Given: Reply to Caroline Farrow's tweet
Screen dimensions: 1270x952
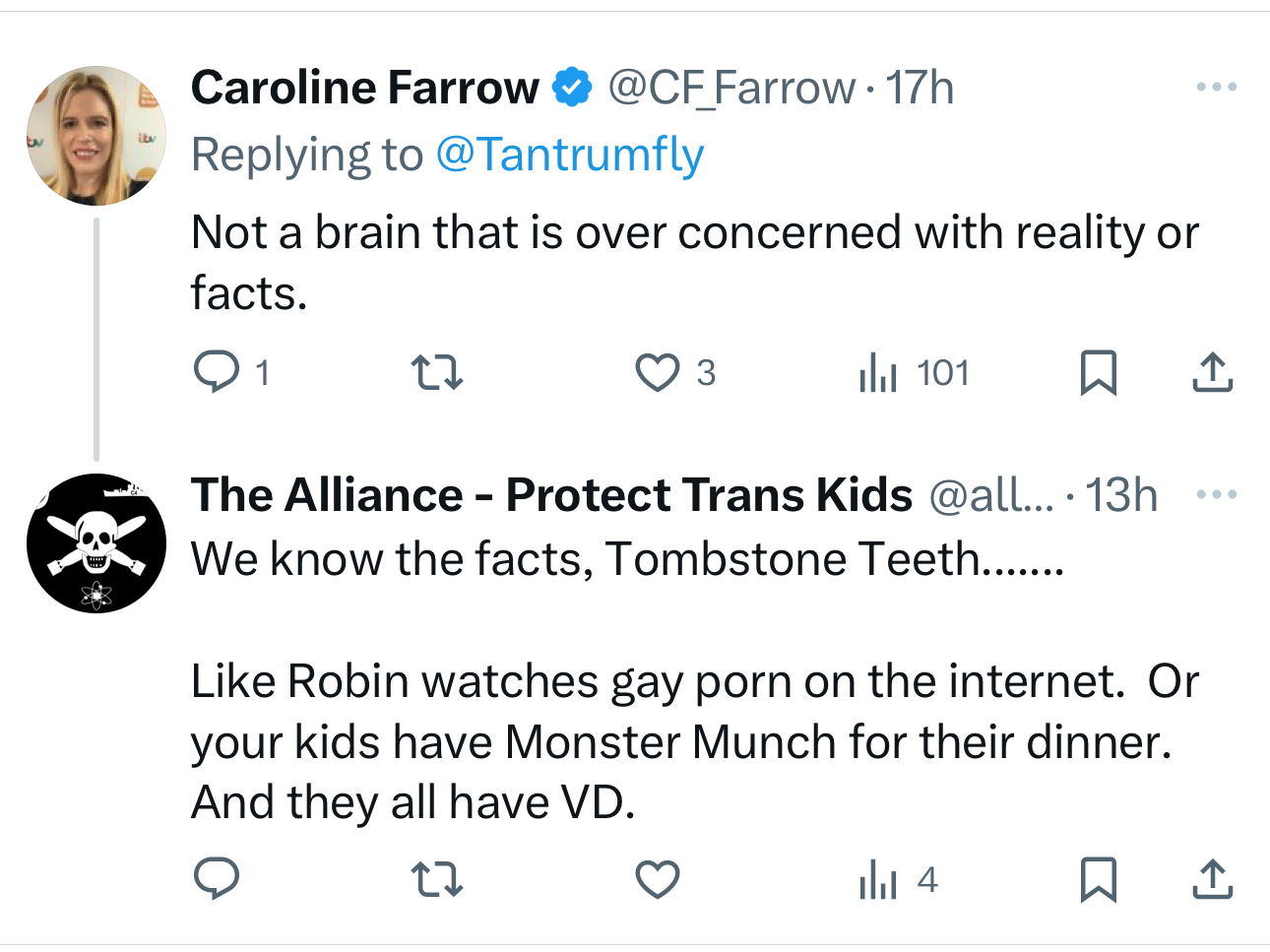Looking at the screenshot, I should 217,373.
